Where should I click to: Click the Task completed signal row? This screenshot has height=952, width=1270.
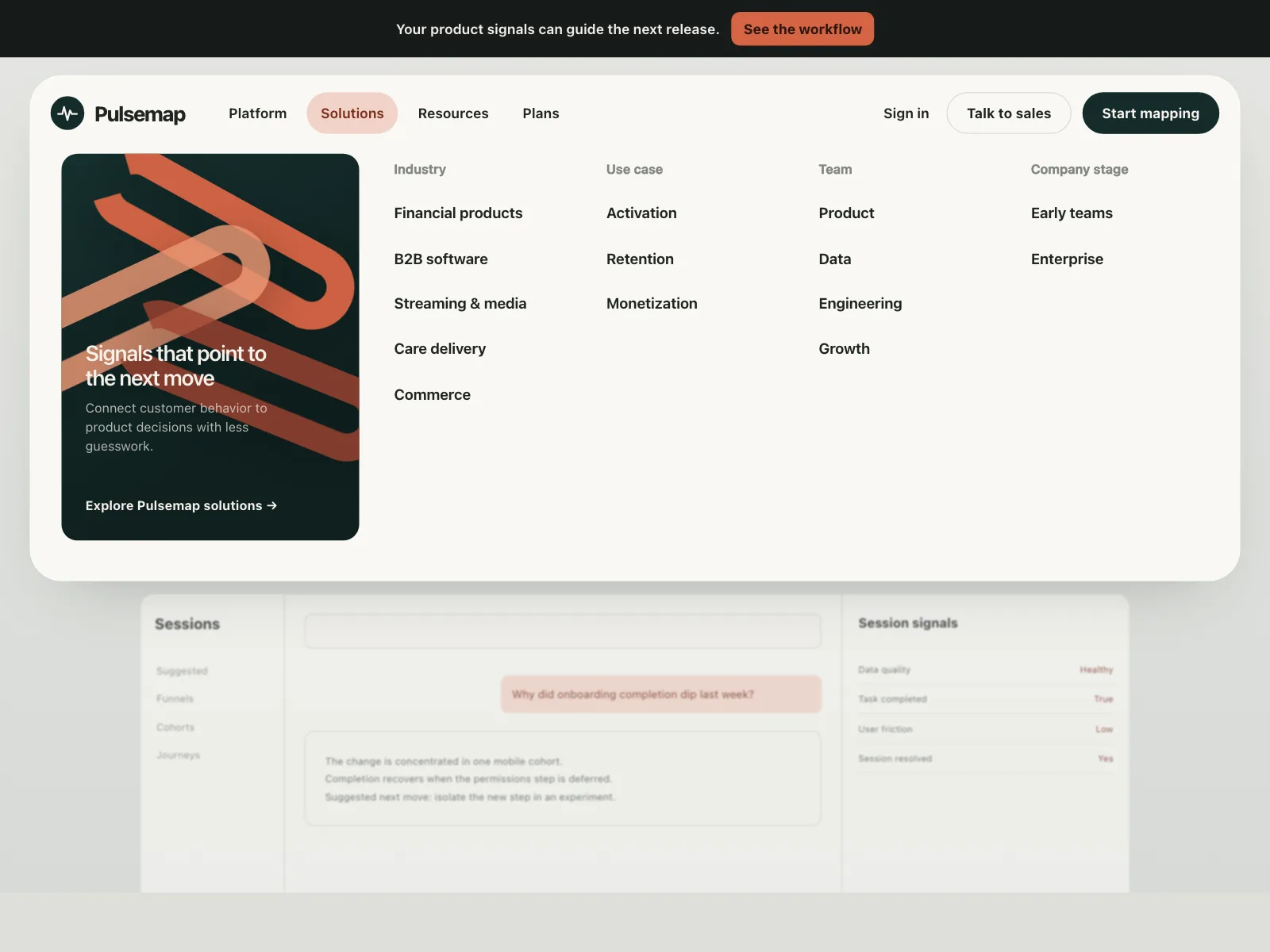[986, 699]
